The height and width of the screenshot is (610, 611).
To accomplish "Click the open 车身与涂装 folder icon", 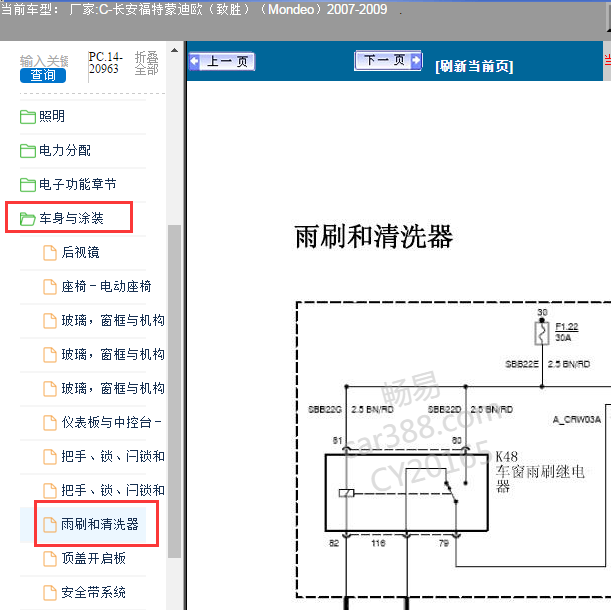I will (x=28, y=219).
